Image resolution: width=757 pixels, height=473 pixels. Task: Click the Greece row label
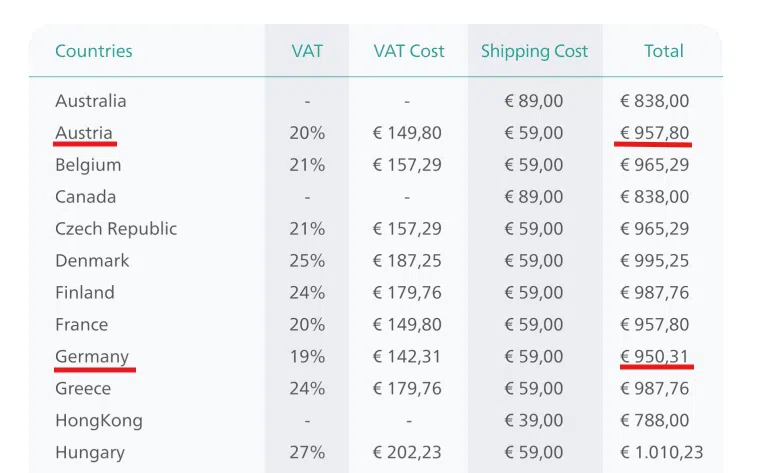83,389
